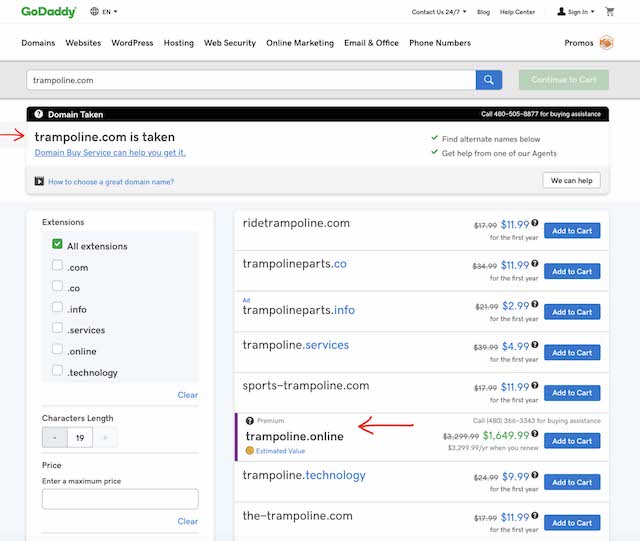
Task: Click the blue search magnifier button
Action: (x=489, y=80)
